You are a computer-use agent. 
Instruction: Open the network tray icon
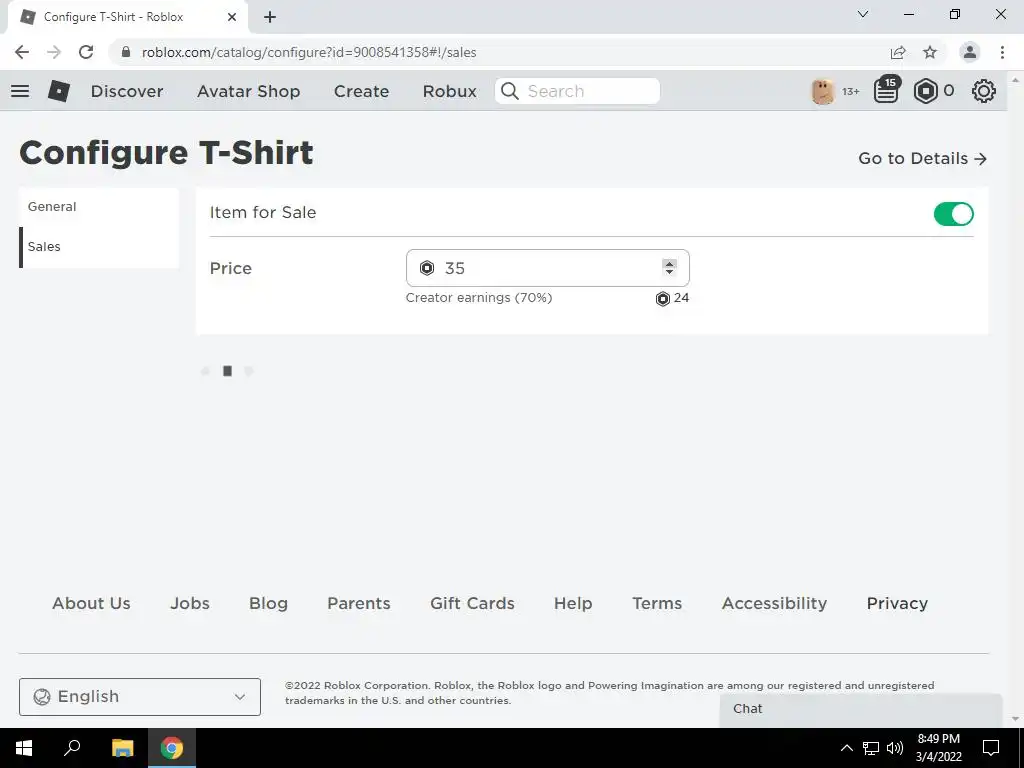871,748
